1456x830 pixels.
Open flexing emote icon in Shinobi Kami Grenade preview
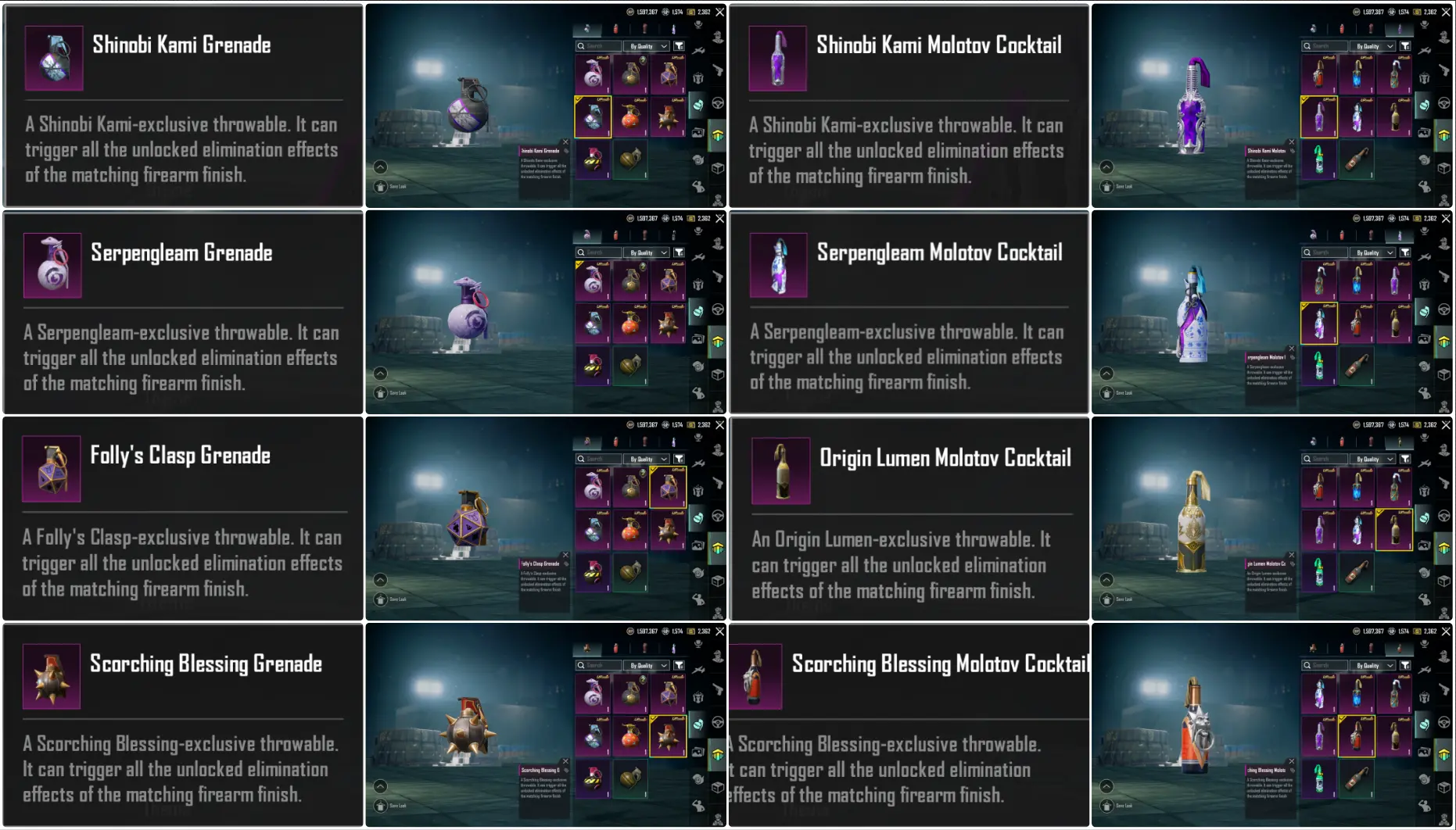pyautogui.click(x=698, y=186)
